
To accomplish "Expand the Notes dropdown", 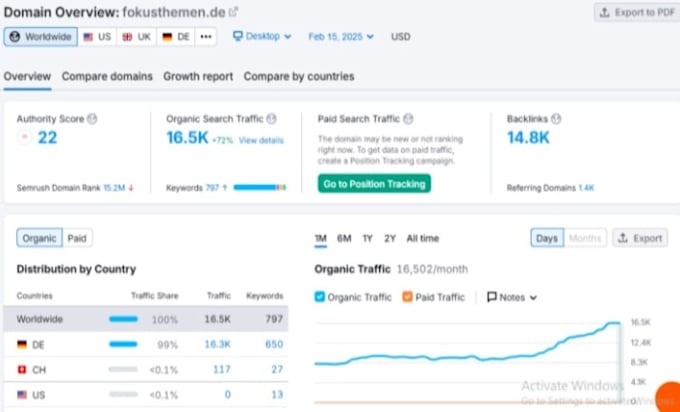I will [x=512, y=297].
